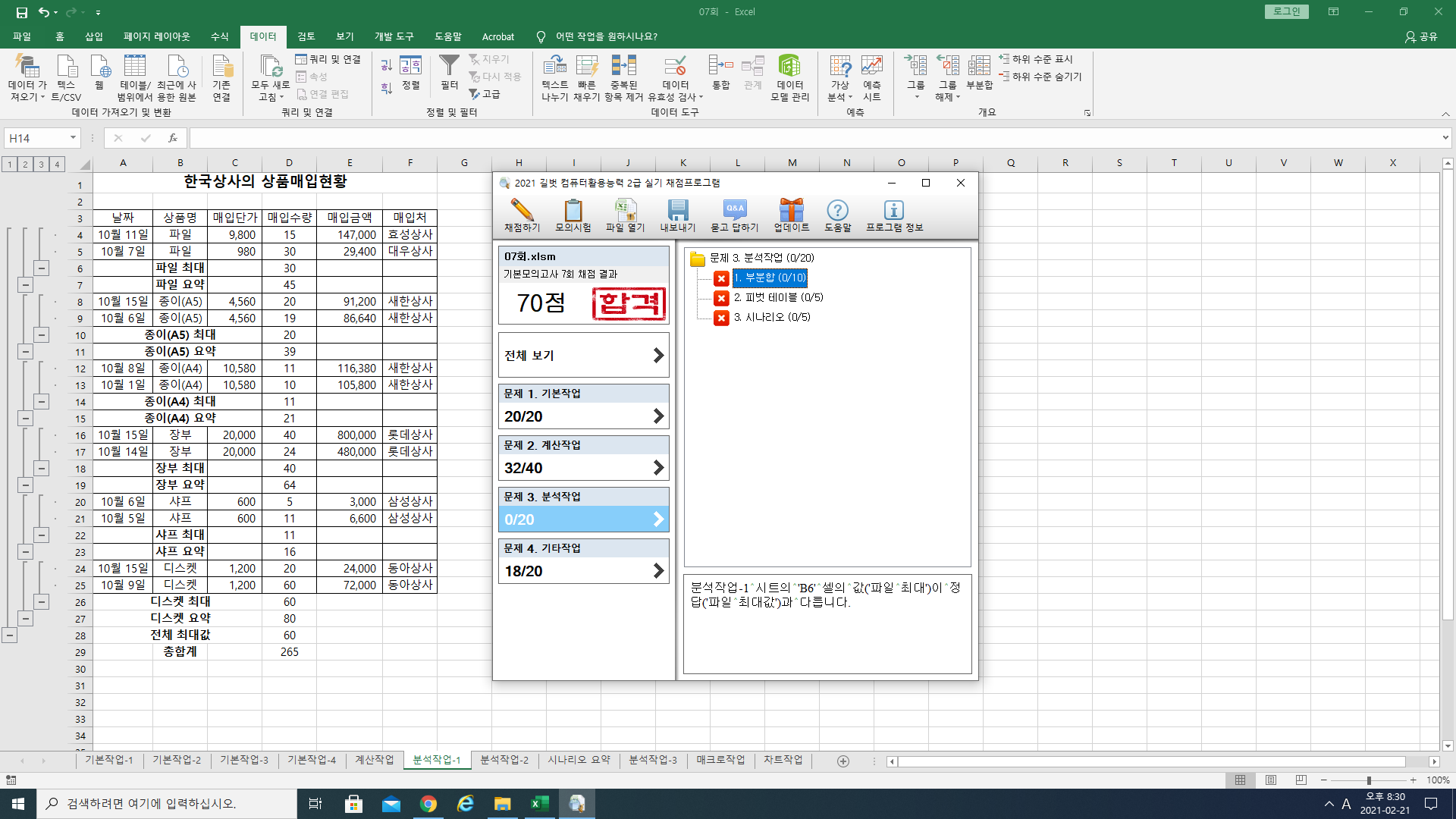
Task: Collapse the 전체 최대값 outline group
Action: click(x=10, y=635)
